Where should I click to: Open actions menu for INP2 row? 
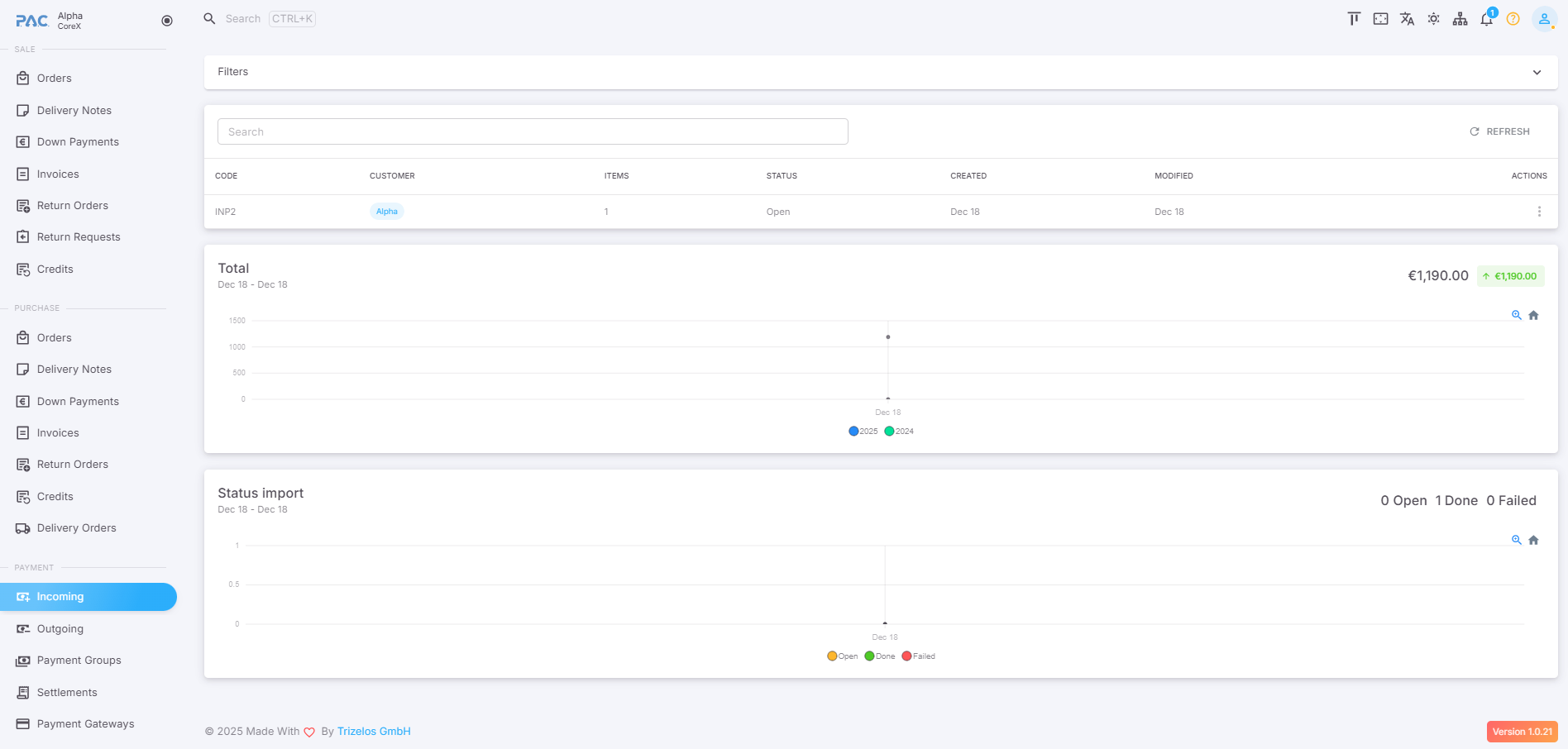(1538, 212)
